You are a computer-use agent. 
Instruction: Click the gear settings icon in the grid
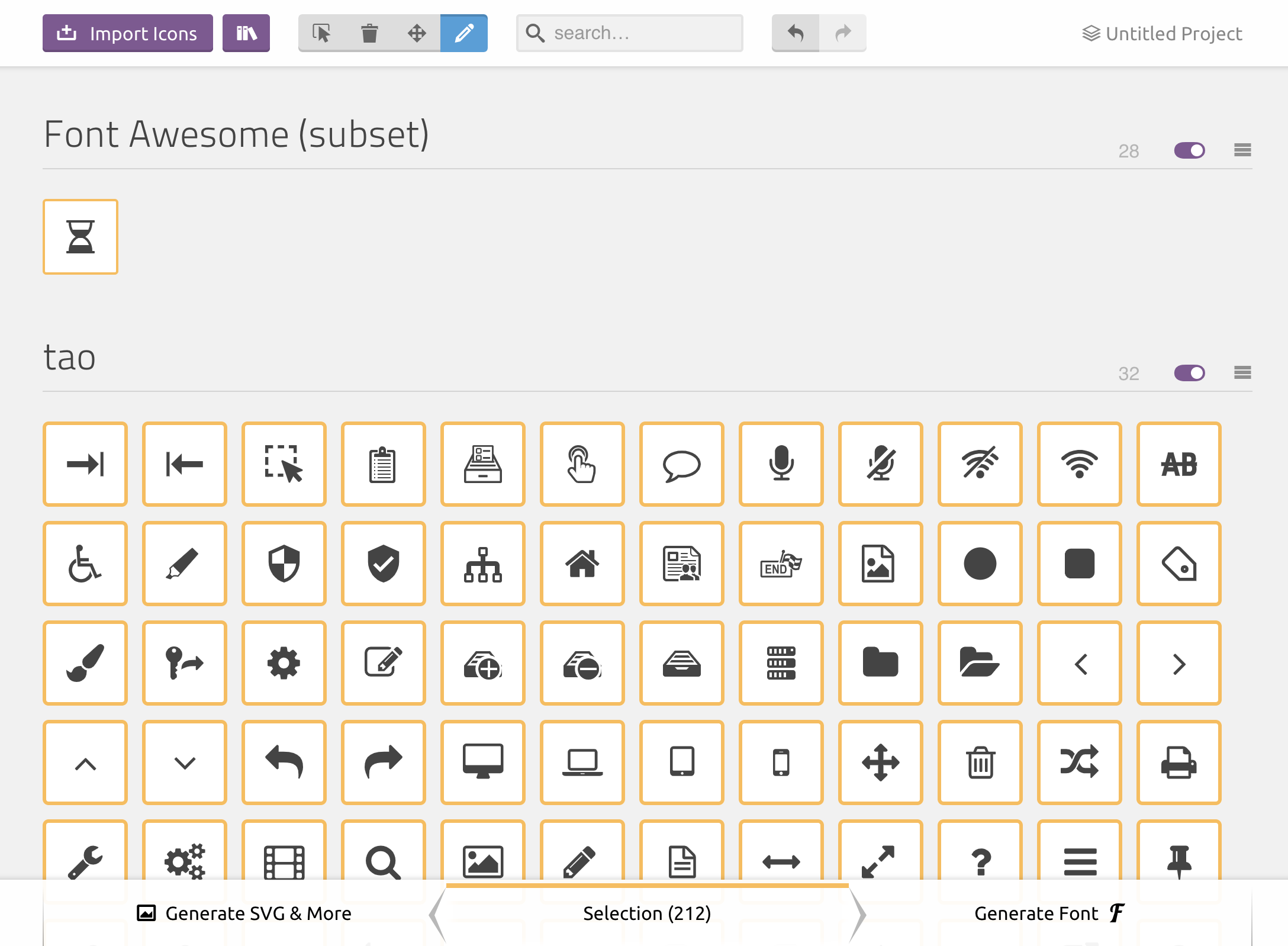coord(284,663)
